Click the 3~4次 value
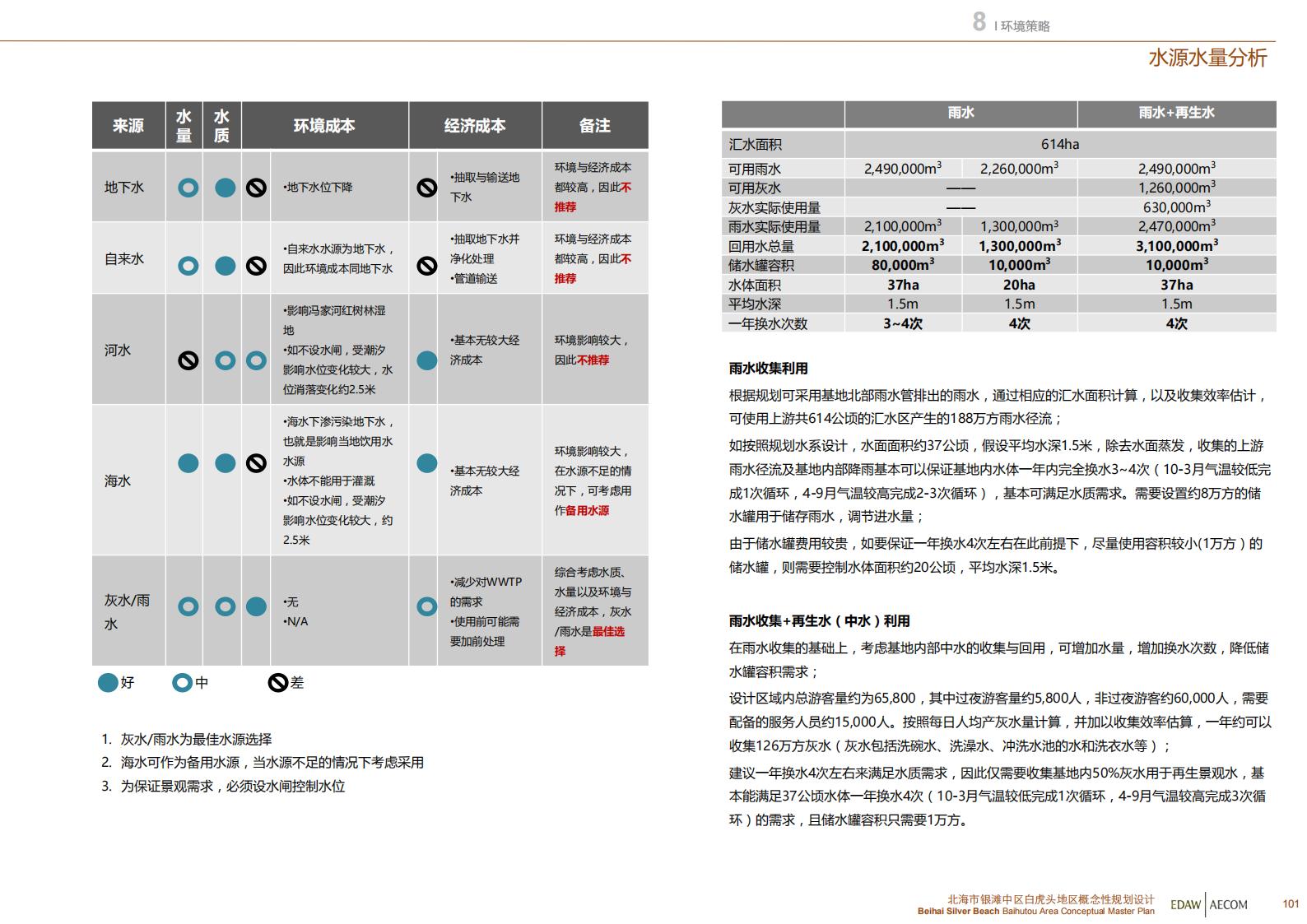 pos(903,323)
